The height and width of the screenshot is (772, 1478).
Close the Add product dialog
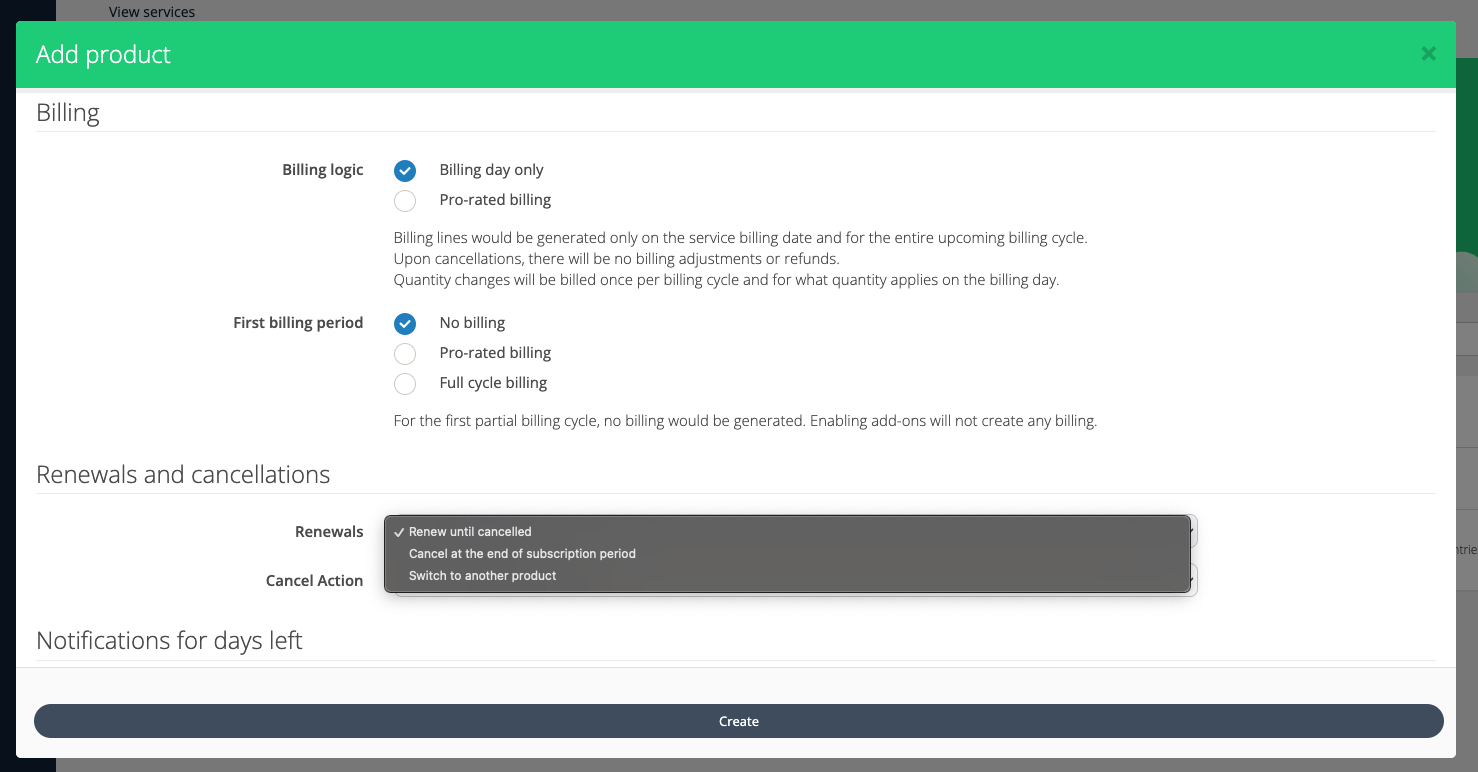pyautogui.click(x=1428, y=54)
